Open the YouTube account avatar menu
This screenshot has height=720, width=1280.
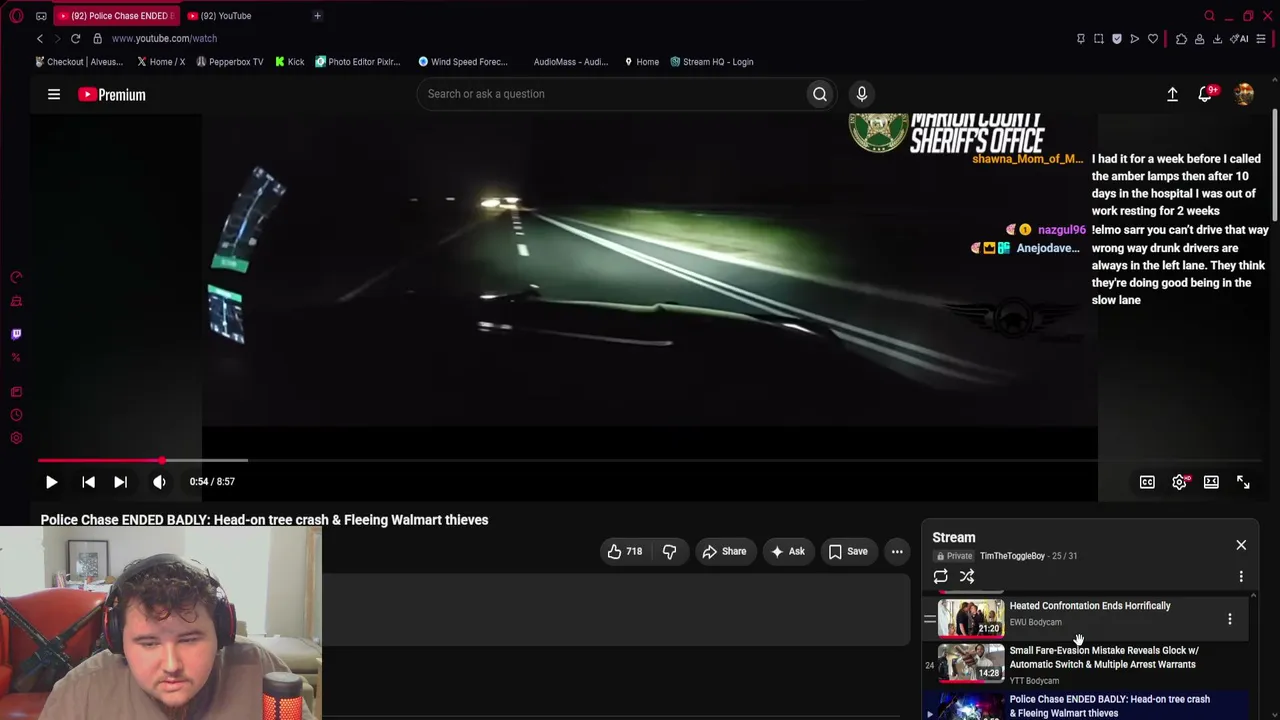1244,94
